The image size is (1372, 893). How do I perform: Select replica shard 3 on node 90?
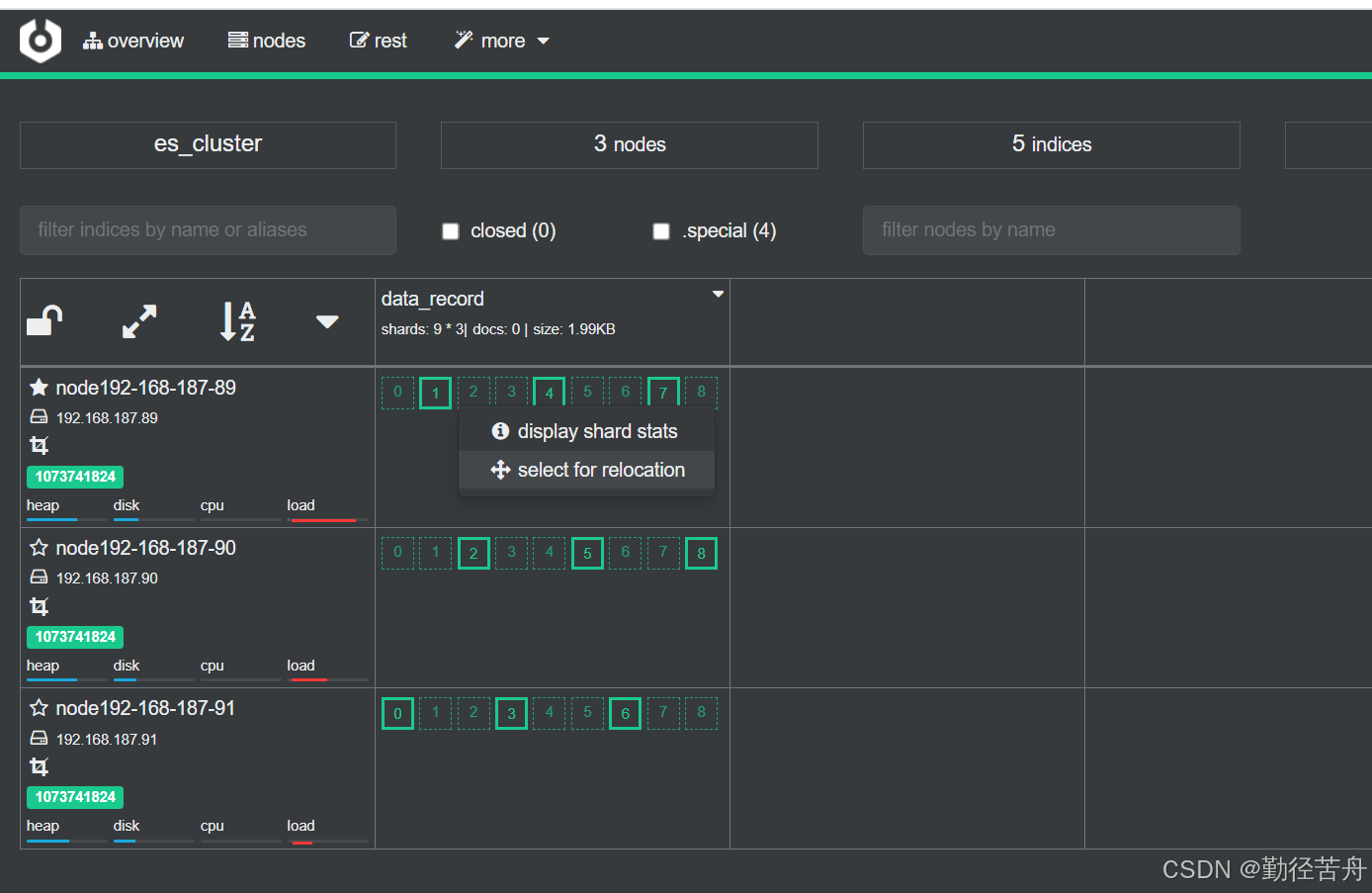coord(511,553)
